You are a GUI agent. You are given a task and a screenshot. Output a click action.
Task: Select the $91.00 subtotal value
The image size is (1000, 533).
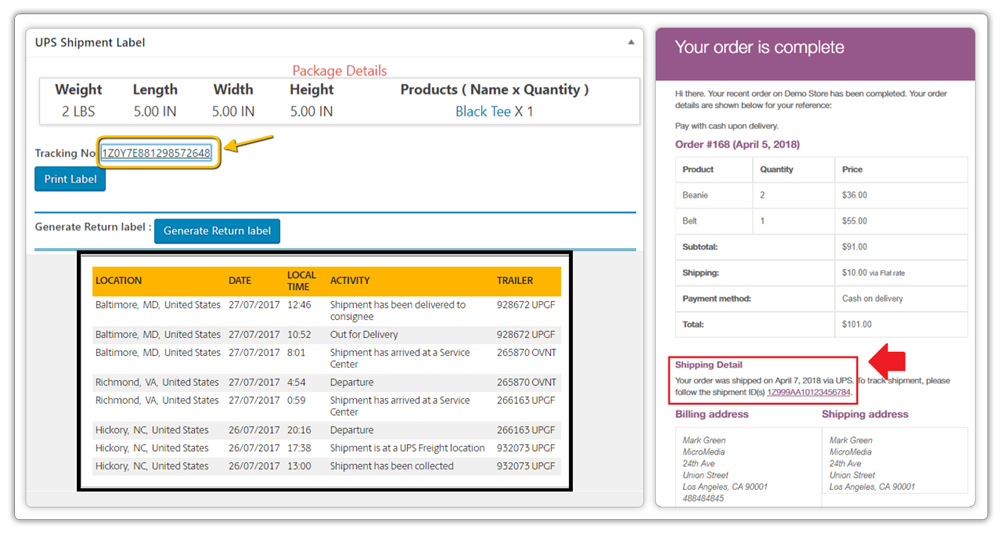854,247
